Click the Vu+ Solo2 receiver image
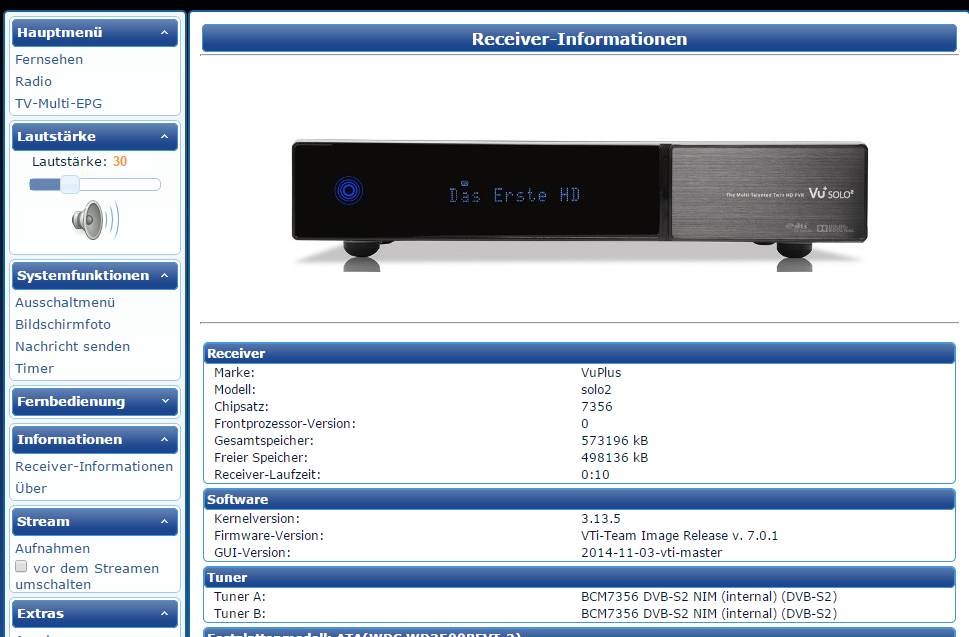 (579, 205)
